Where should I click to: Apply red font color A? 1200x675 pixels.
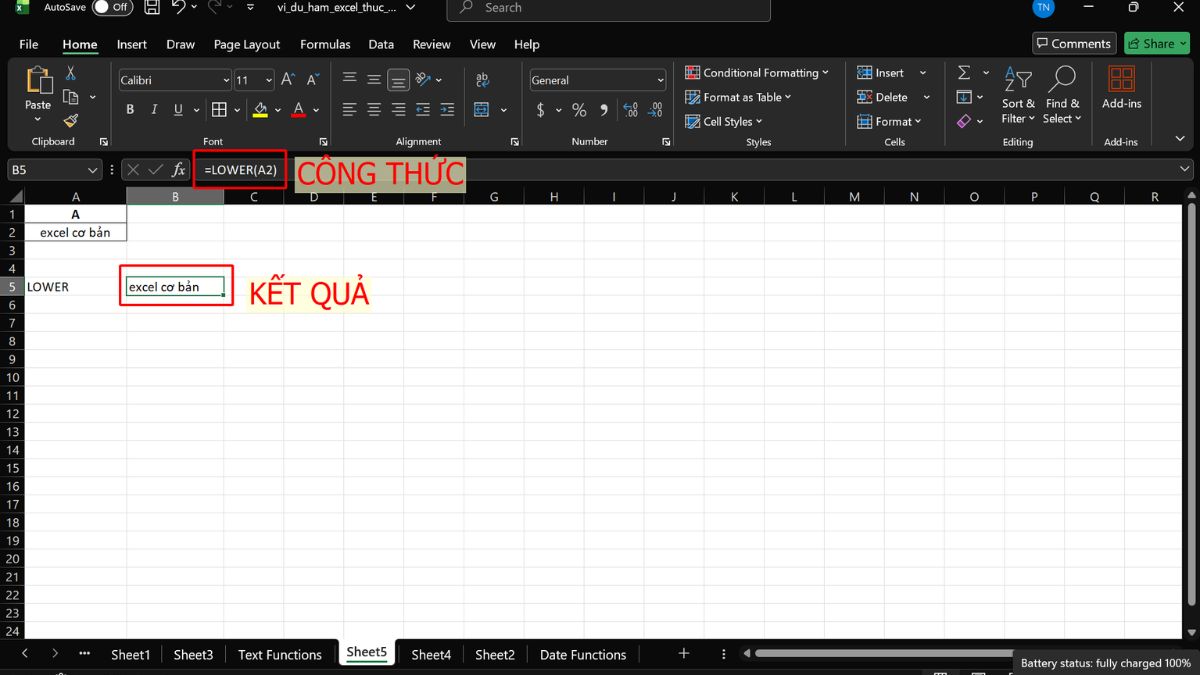[x=299, y=110]
